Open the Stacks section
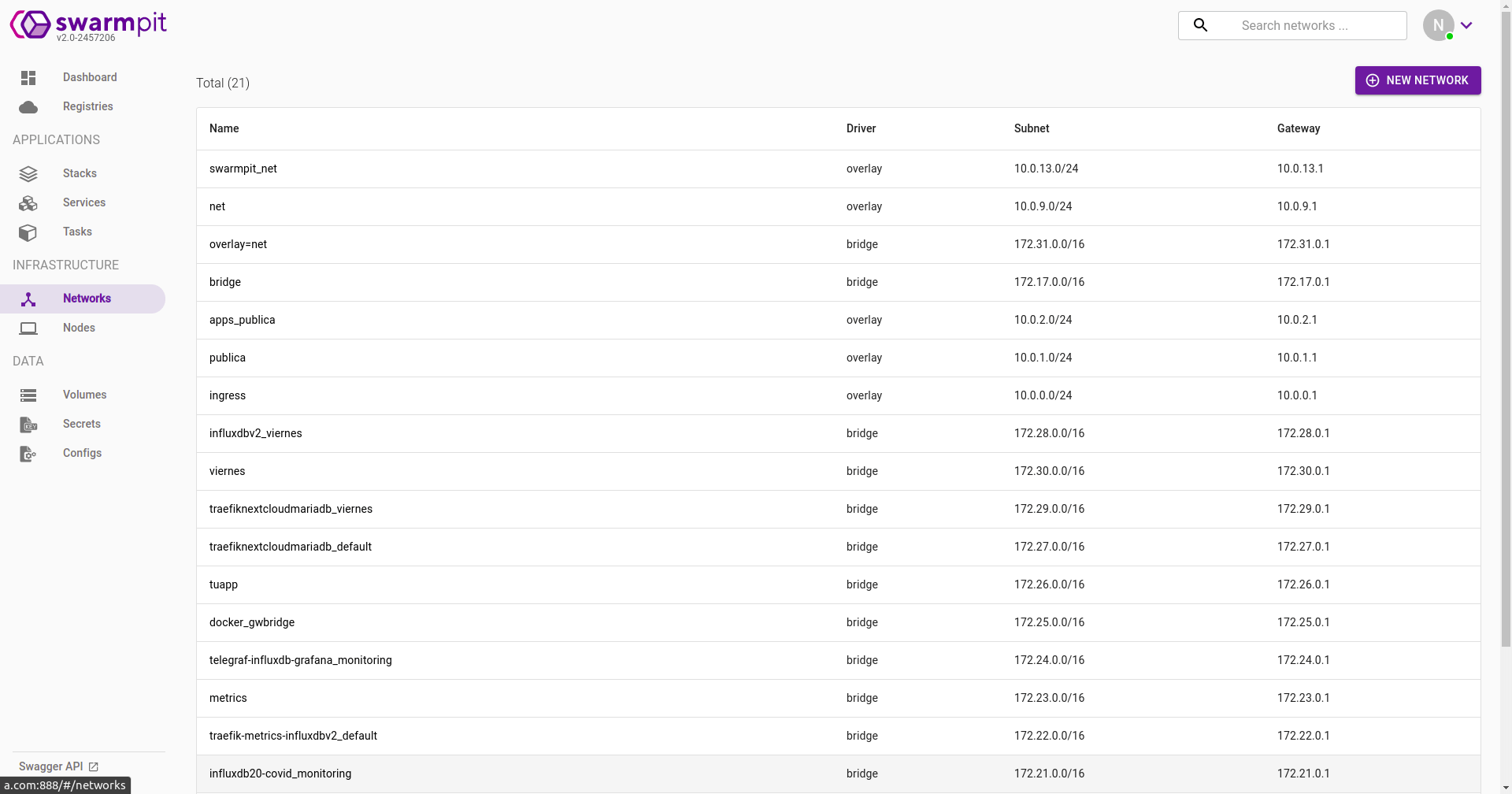The height and width of the screenshot is (794, 1512). (x=83, y=173)
